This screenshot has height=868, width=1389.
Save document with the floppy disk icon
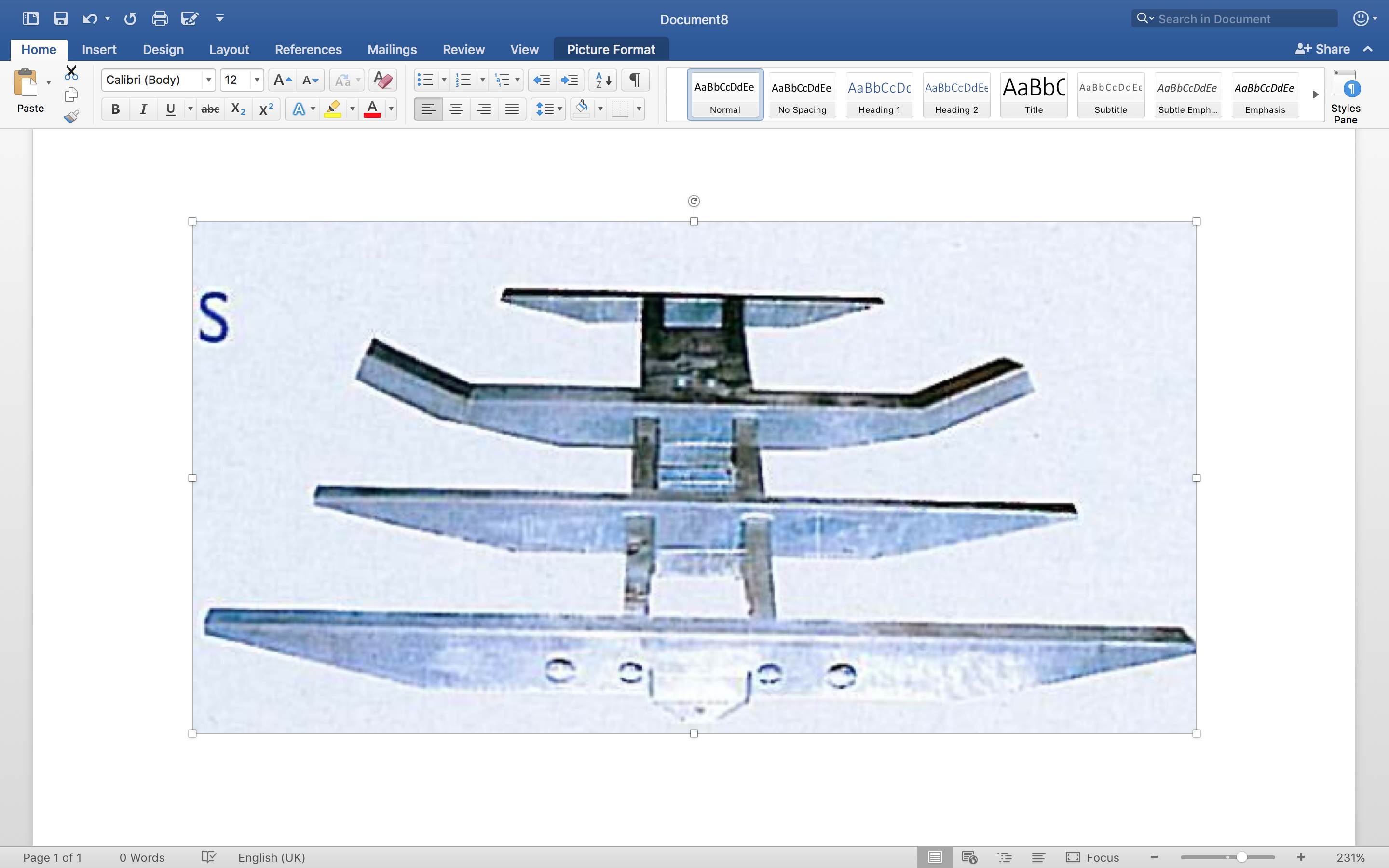[x=60, y=18]
